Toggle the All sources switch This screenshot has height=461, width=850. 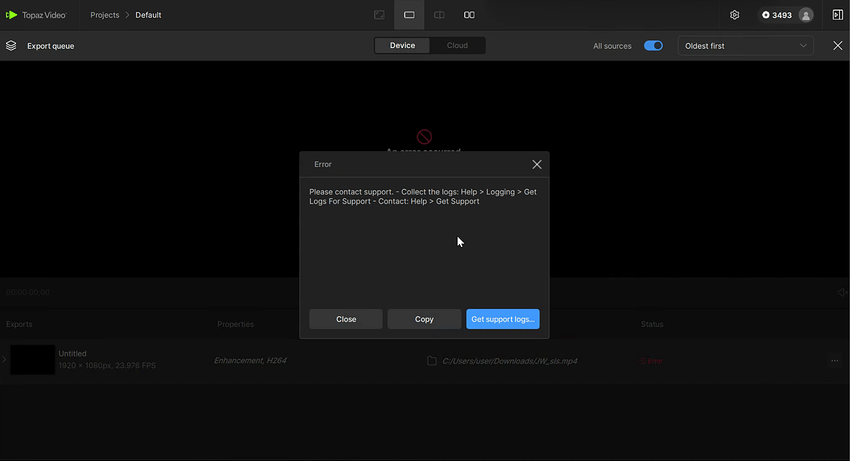point(653,46)
